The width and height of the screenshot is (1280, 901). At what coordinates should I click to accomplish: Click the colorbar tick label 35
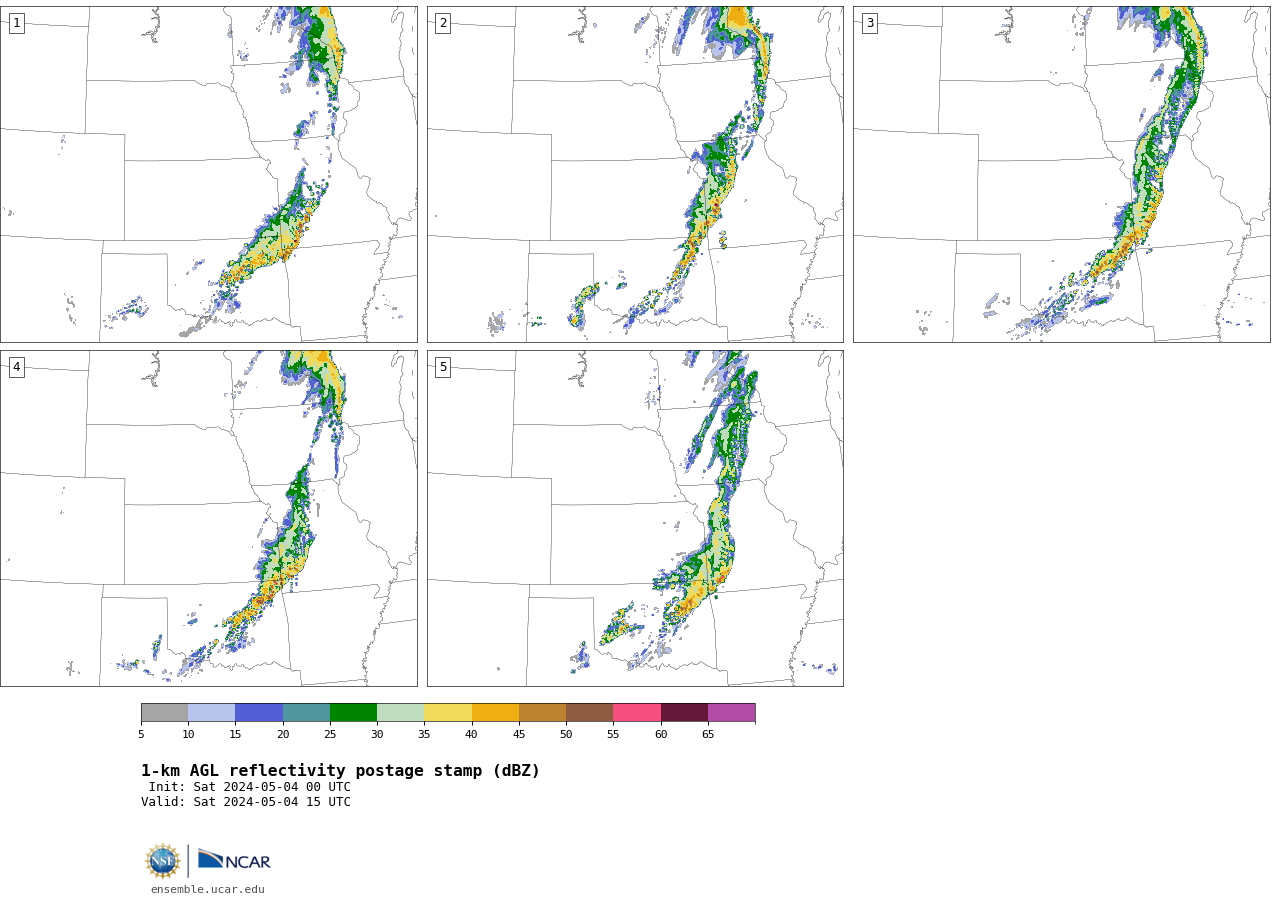click(424, 735)
